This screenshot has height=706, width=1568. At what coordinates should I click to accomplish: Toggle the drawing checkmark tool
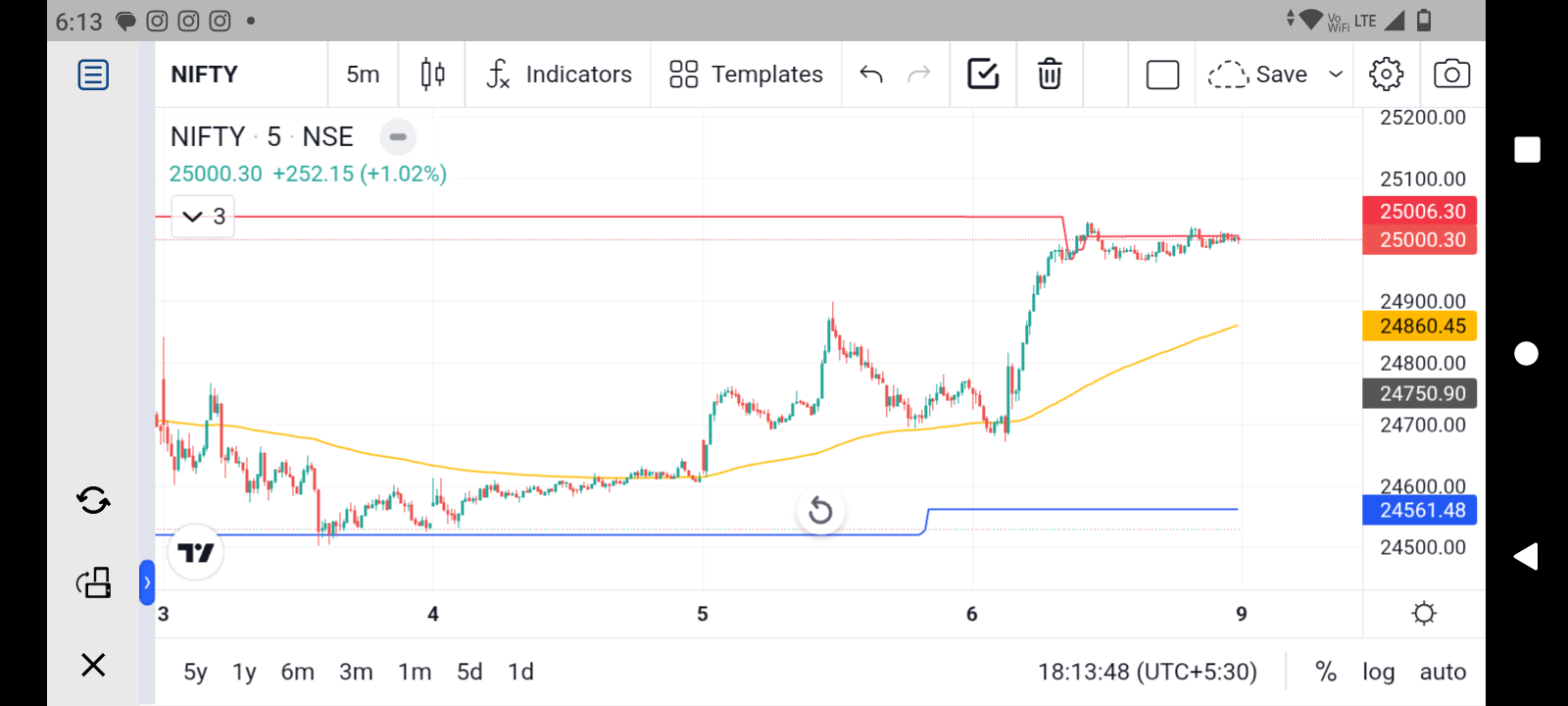coord(983,75)
